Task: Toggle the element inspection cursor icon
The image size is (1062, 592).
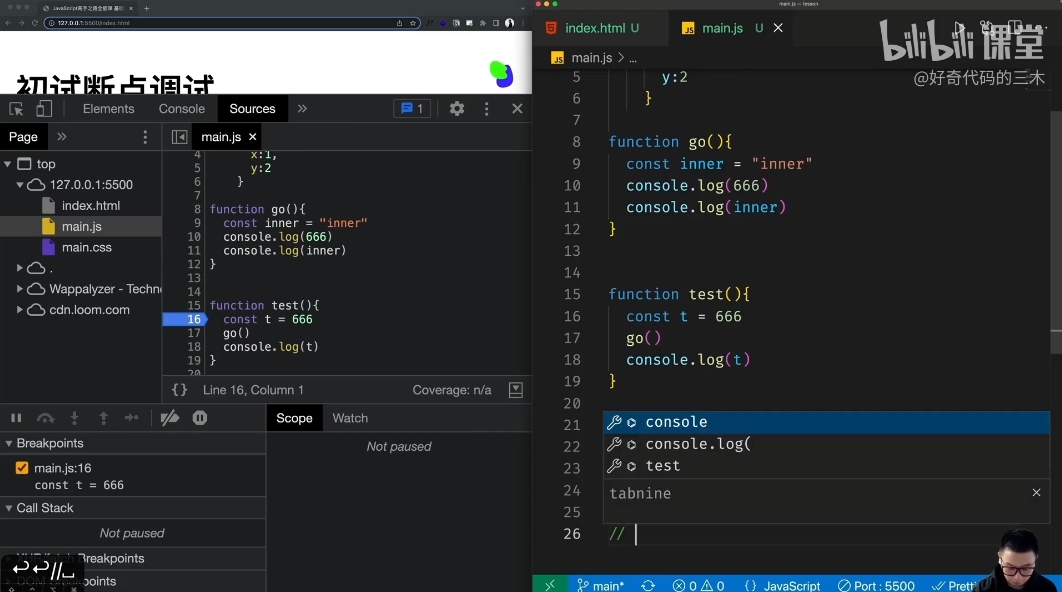Action: click(x=15, y=108)
